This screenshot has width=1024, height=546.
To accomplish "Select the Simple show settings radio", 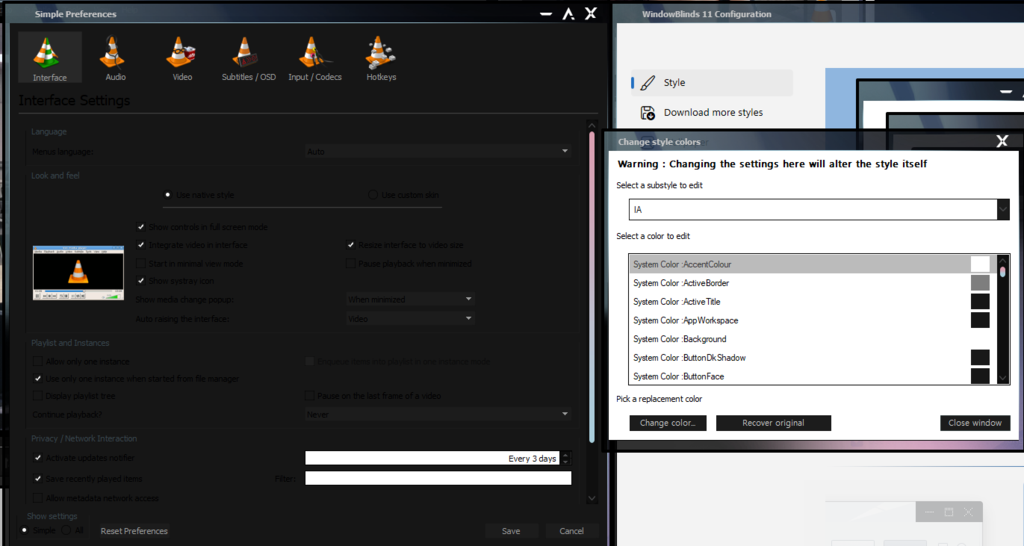I will pos(25,530).
